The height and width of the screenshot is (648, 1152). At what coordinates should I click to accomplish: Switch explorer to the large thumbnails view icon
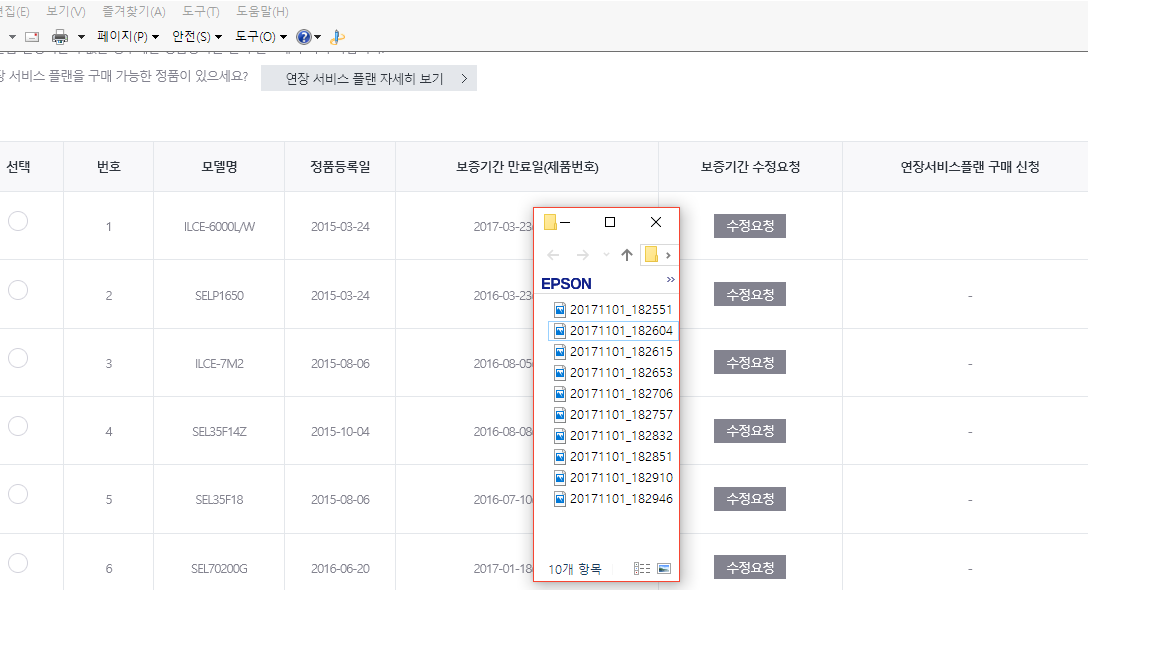click(x=664, y=569)
